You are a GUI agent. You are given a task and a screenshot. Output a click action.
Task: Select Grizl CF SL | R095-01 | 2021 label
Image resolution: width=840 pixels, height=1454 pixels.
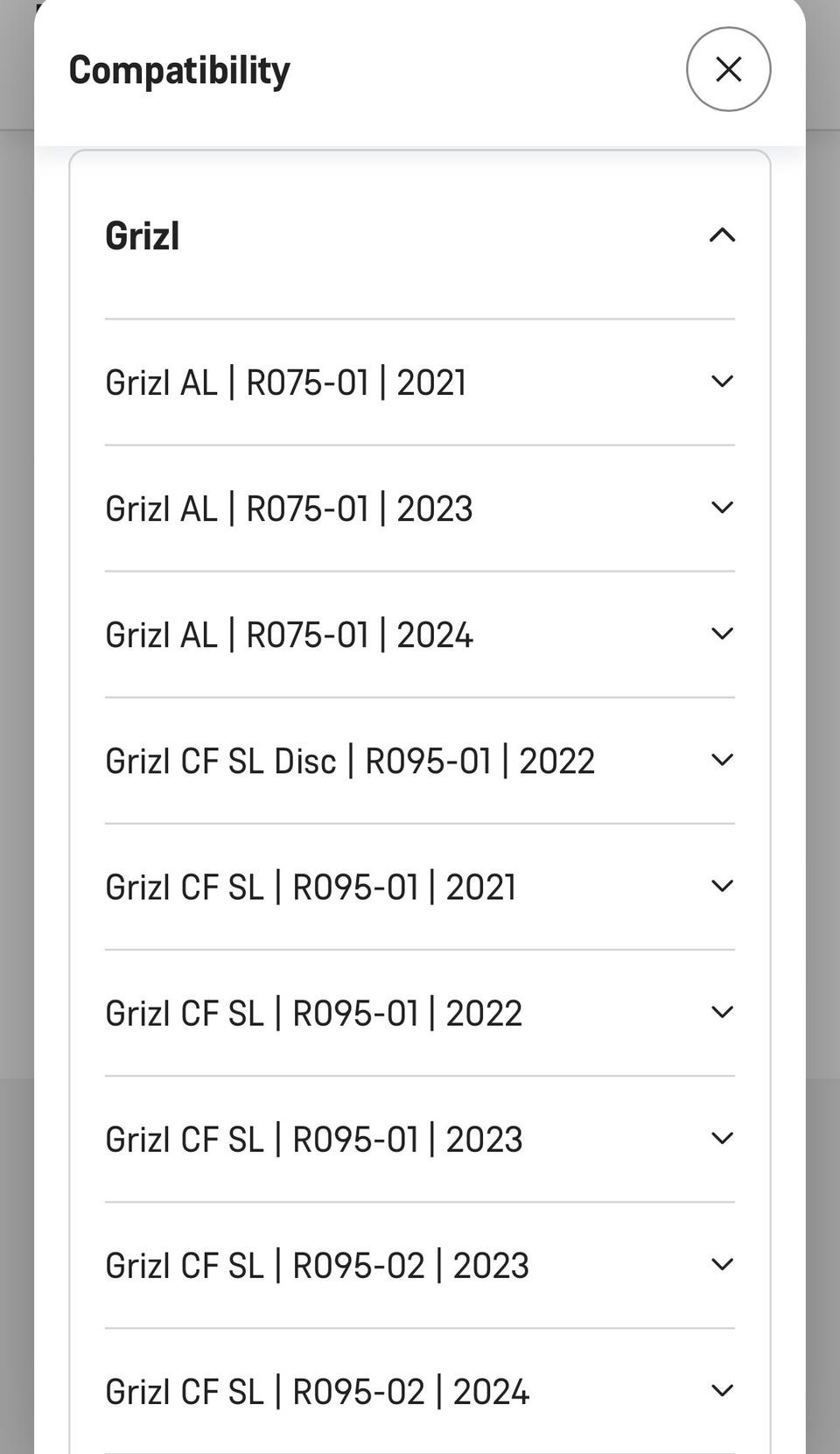[x=311, y=887]
